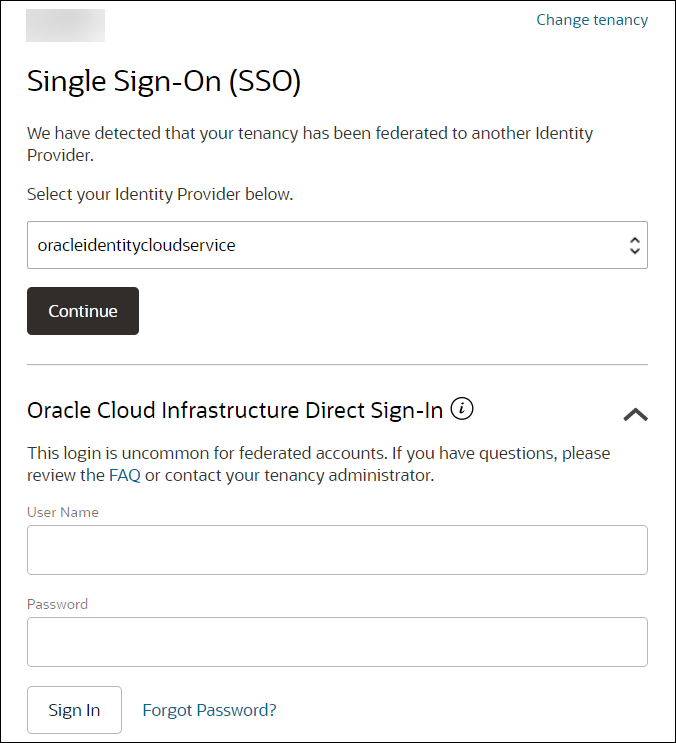676x743 pixels.
Task: Click the User Name field label
Action: (63, 512)
